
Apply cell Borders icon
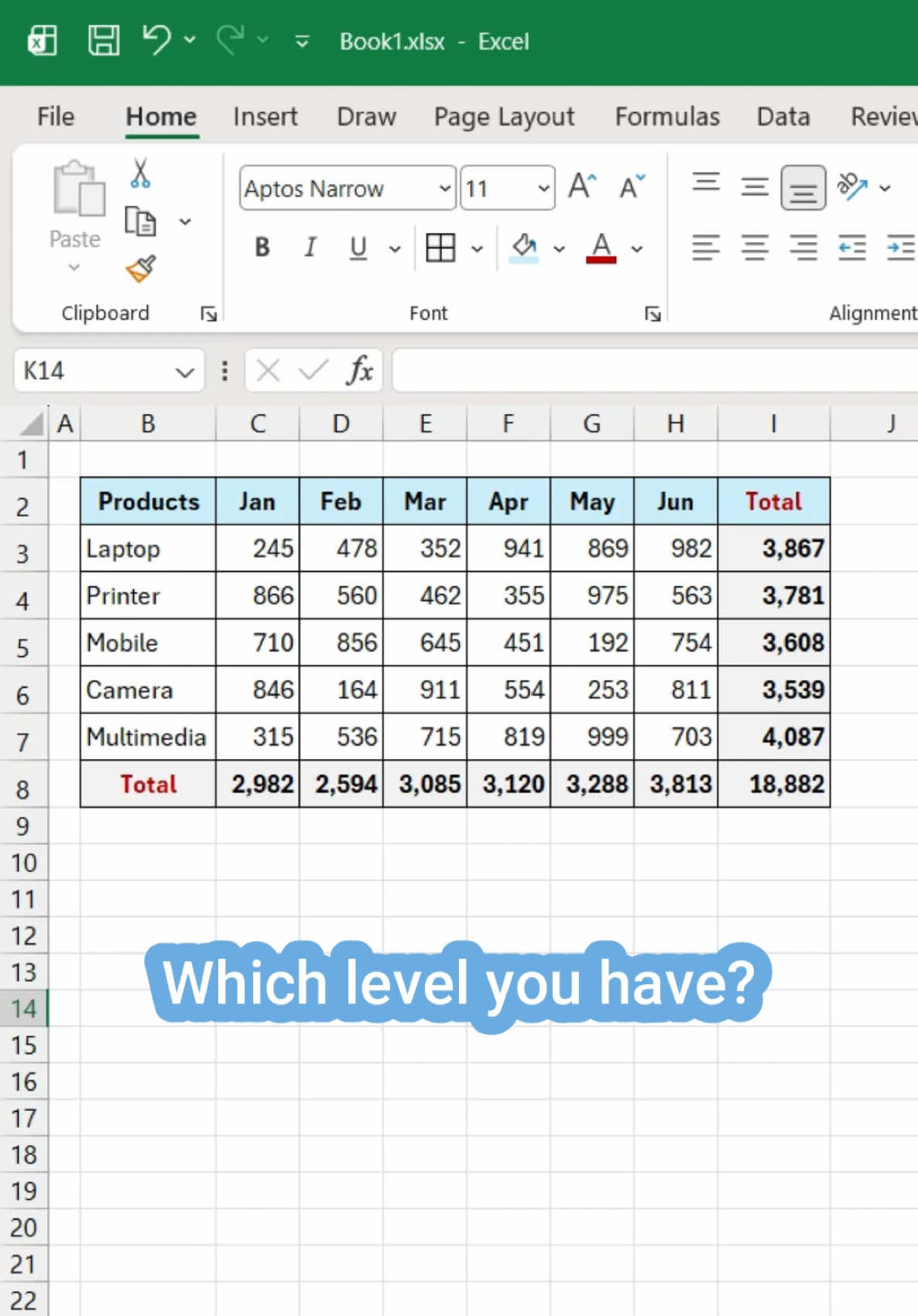tap(440, 248)
